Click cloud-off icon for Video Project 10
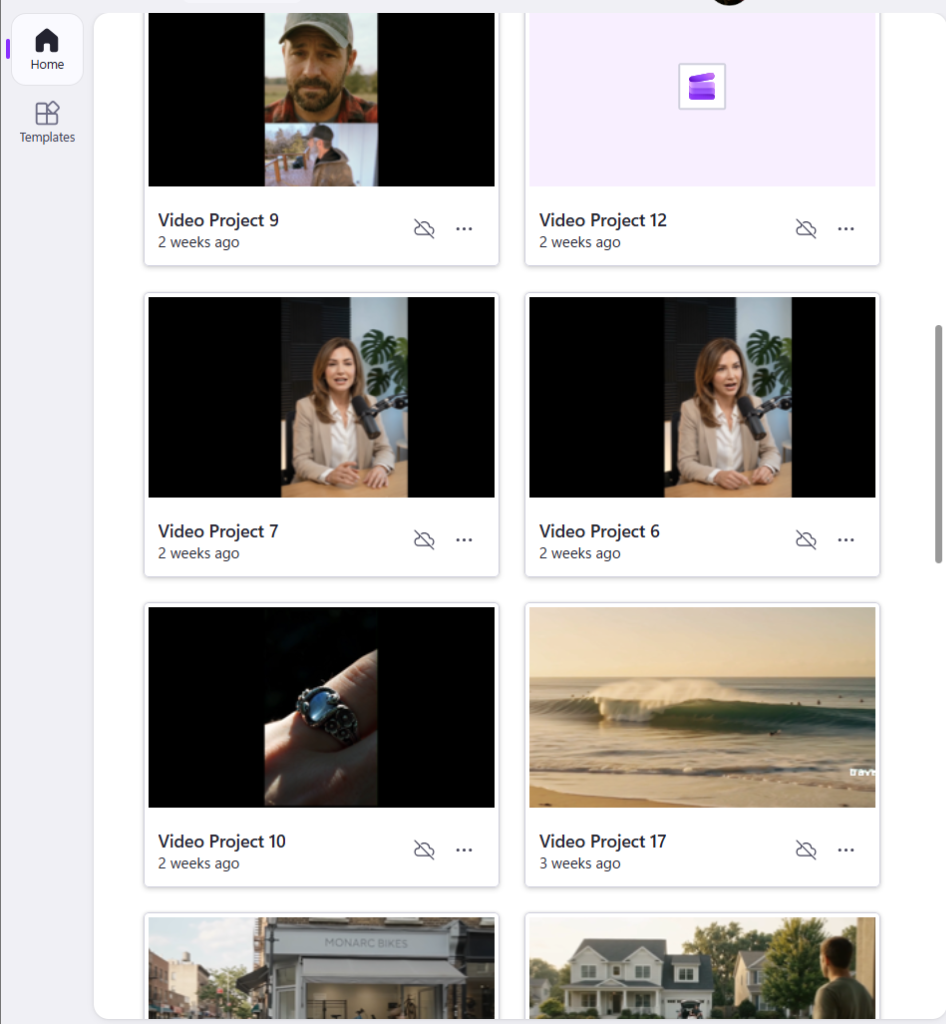Screen dimensions: 946x1024 coord(424,850)
